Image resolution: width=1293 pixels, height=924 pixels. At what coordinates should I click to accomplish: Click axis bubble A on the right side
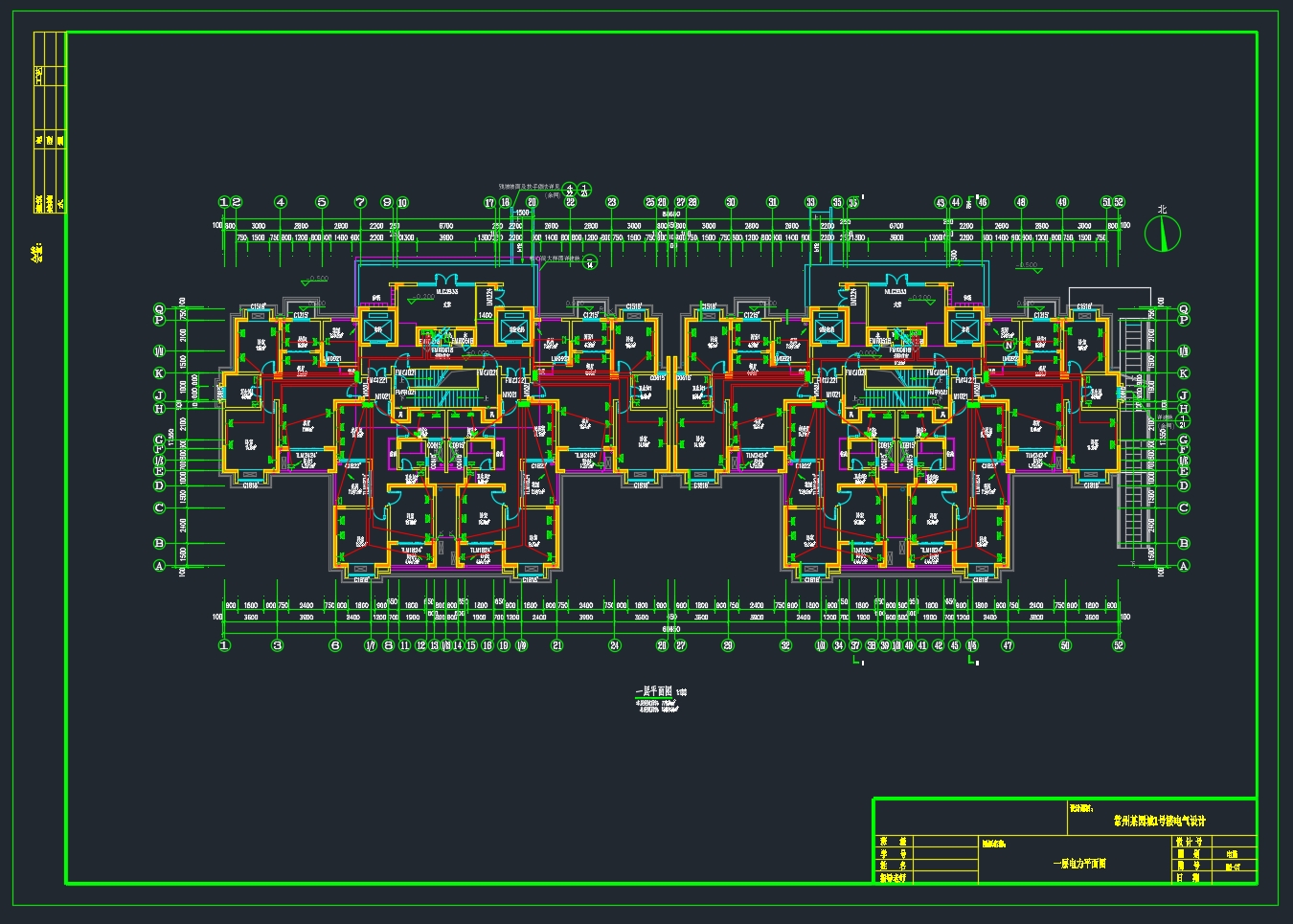click(x=1184, y=566)
